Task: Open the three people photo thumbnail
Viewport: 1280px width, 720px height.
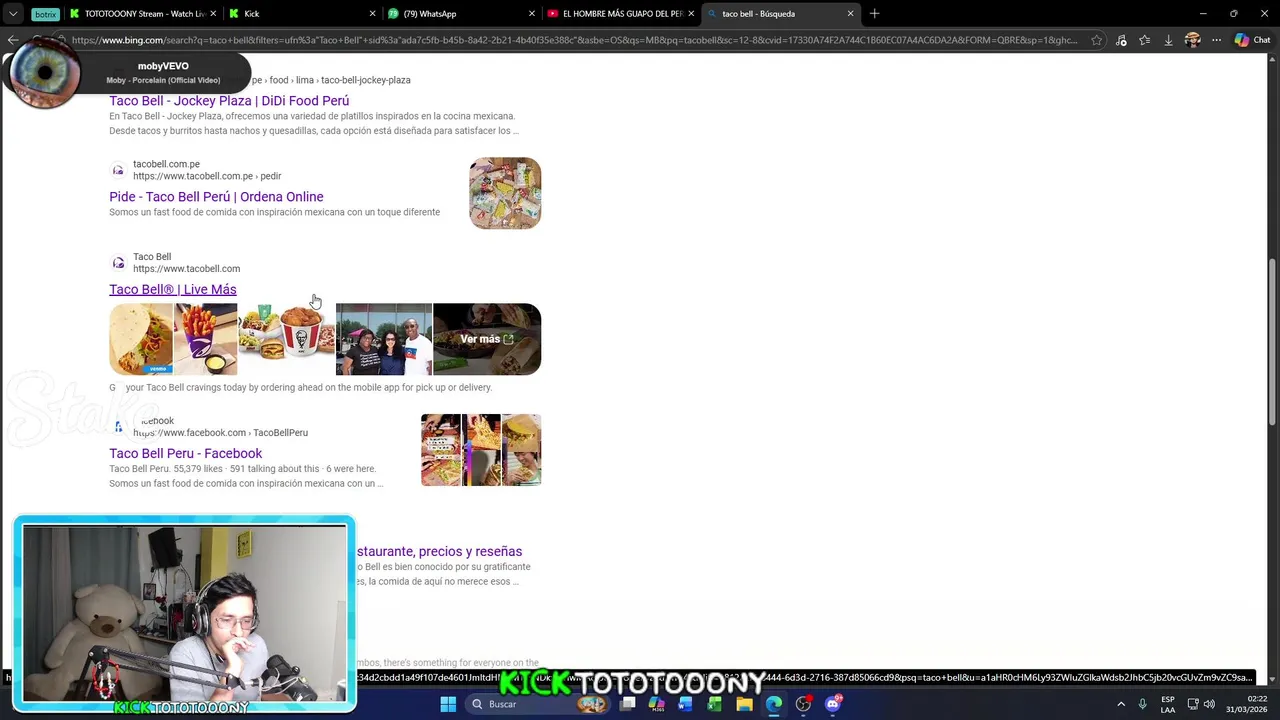Action: (384, 339)
